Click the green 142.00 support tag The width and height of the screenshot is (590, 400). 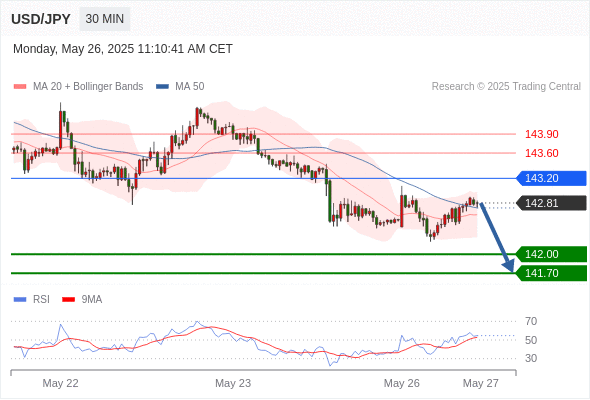[551, 254]
